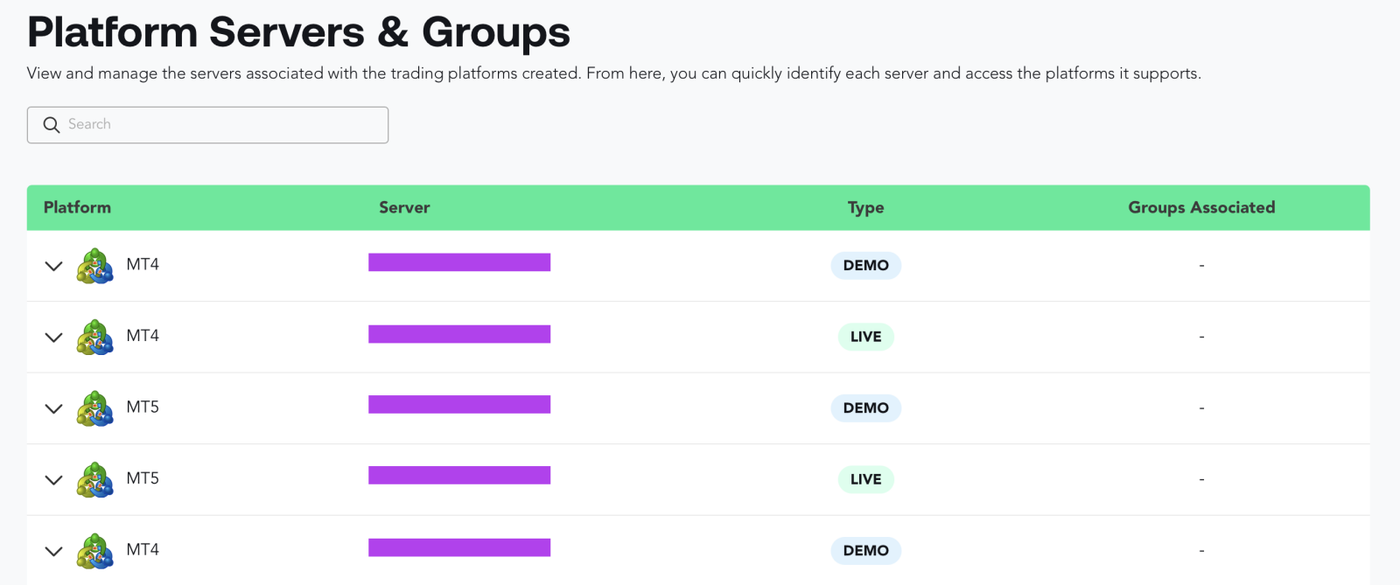Click the MetaTrader icon in the MT5 LIVE row
The width and height of the screenshot is (1400, 585).
95,479
